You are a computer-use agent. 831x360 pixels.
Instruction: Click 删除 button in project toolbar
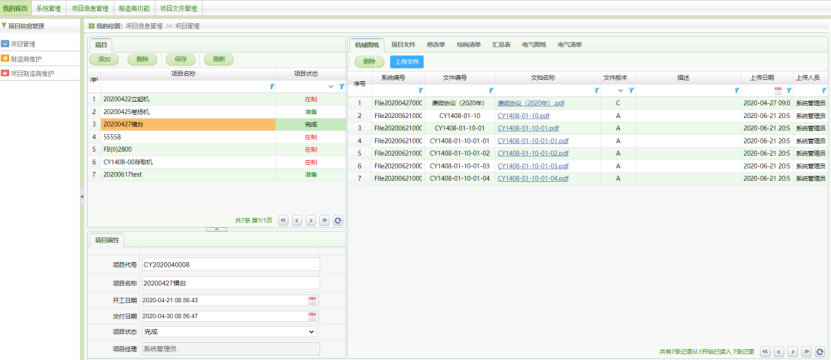pos(142,60)
